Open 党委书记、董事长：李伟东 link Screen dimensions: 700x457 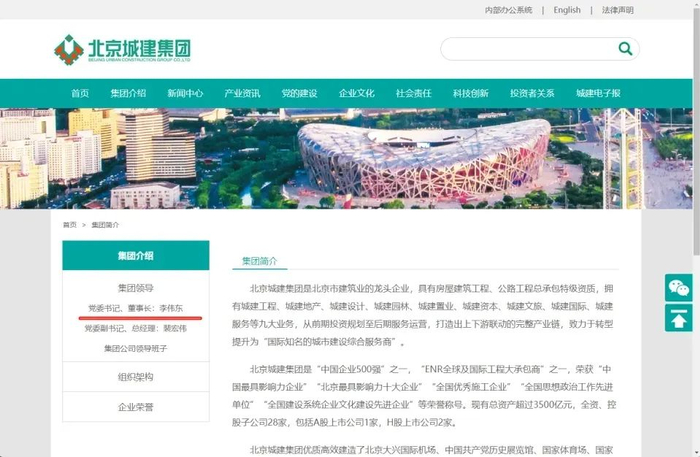click(x=136, y=308)
